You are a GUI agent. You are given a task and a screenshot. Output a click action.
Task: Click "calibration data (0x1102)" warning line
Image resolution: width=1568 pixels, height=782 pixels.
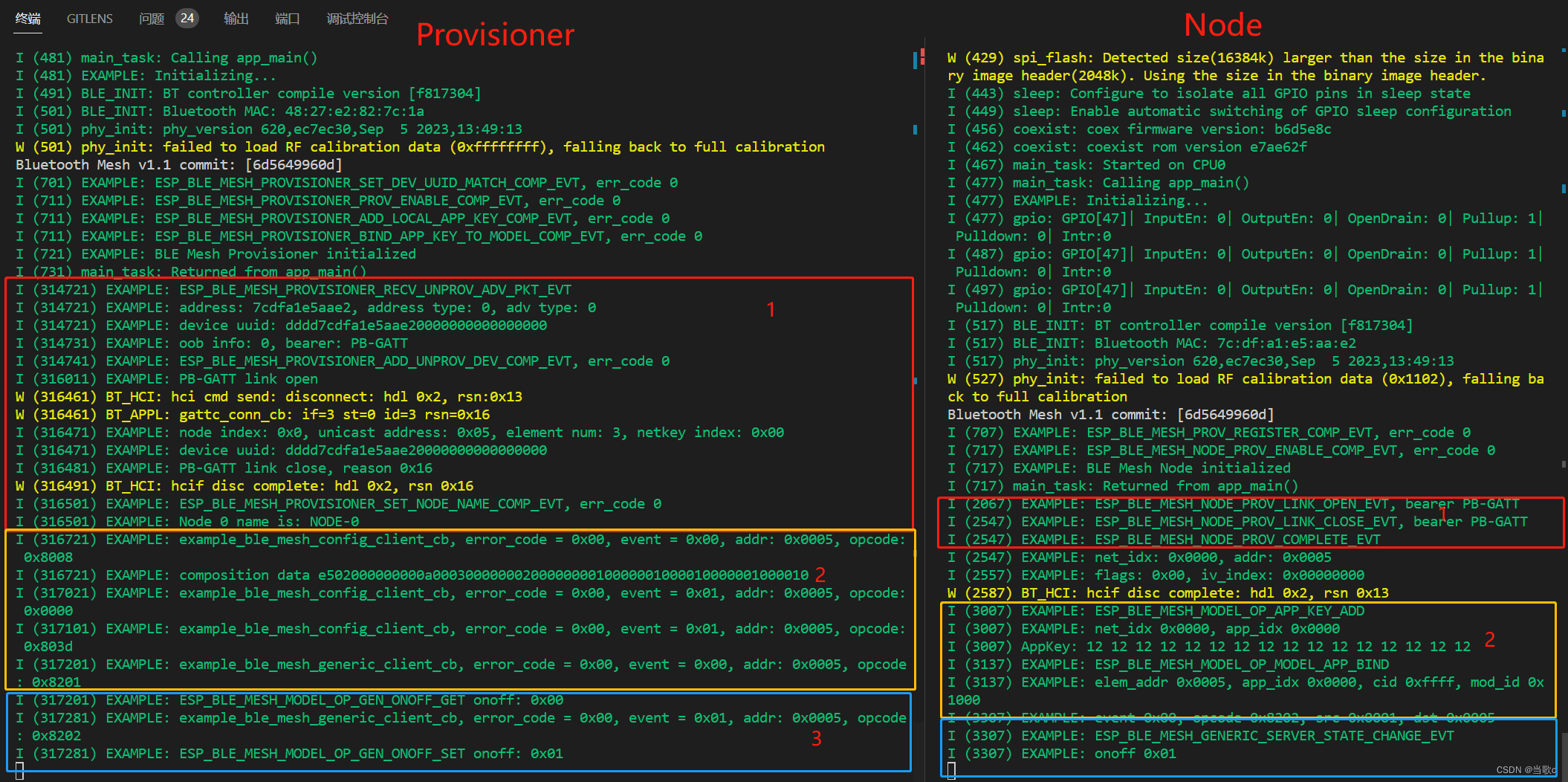click(1245, 388)
